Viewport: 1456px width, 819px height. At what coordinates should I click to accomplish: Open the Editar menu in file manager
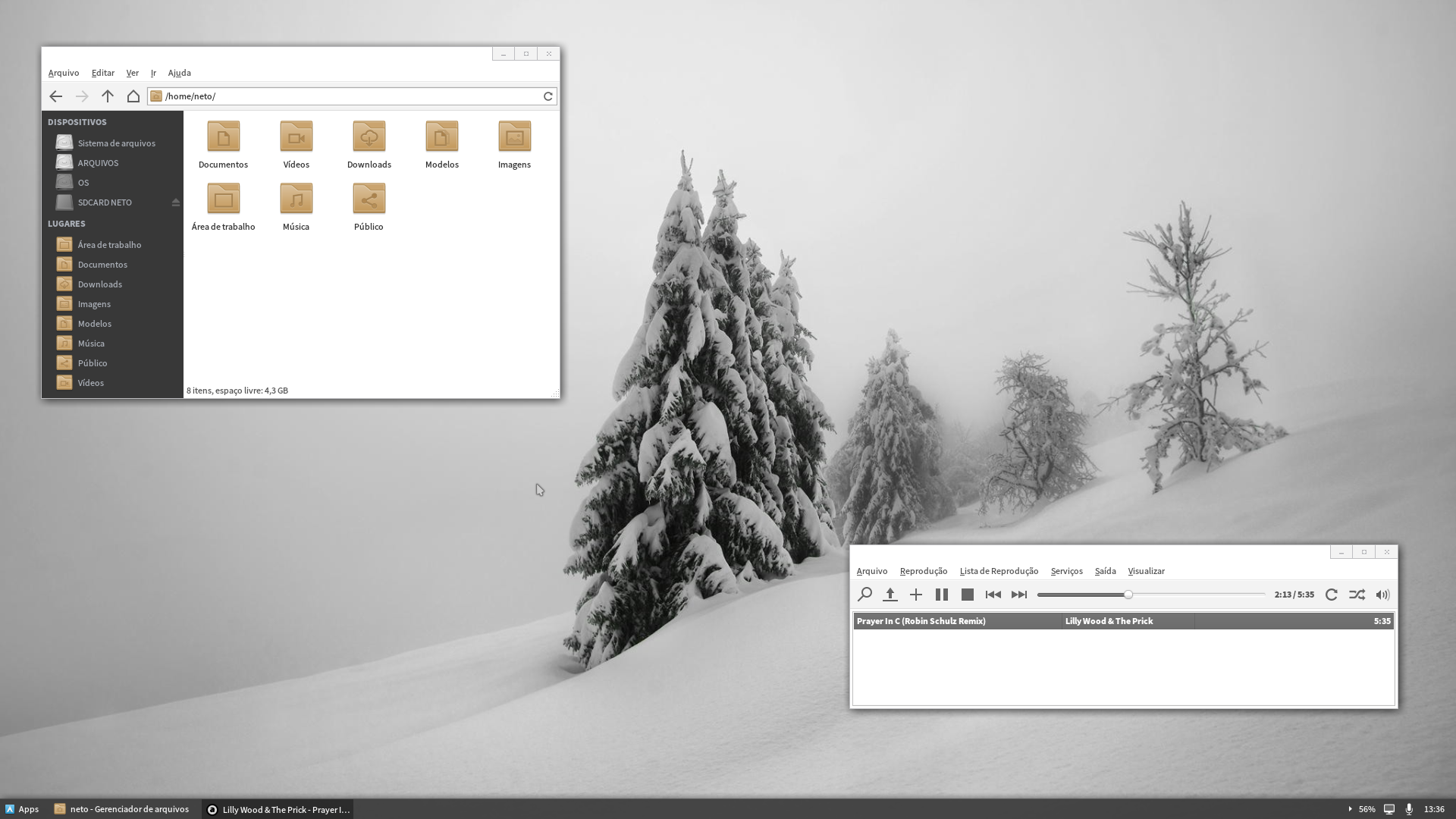[103, 73]
